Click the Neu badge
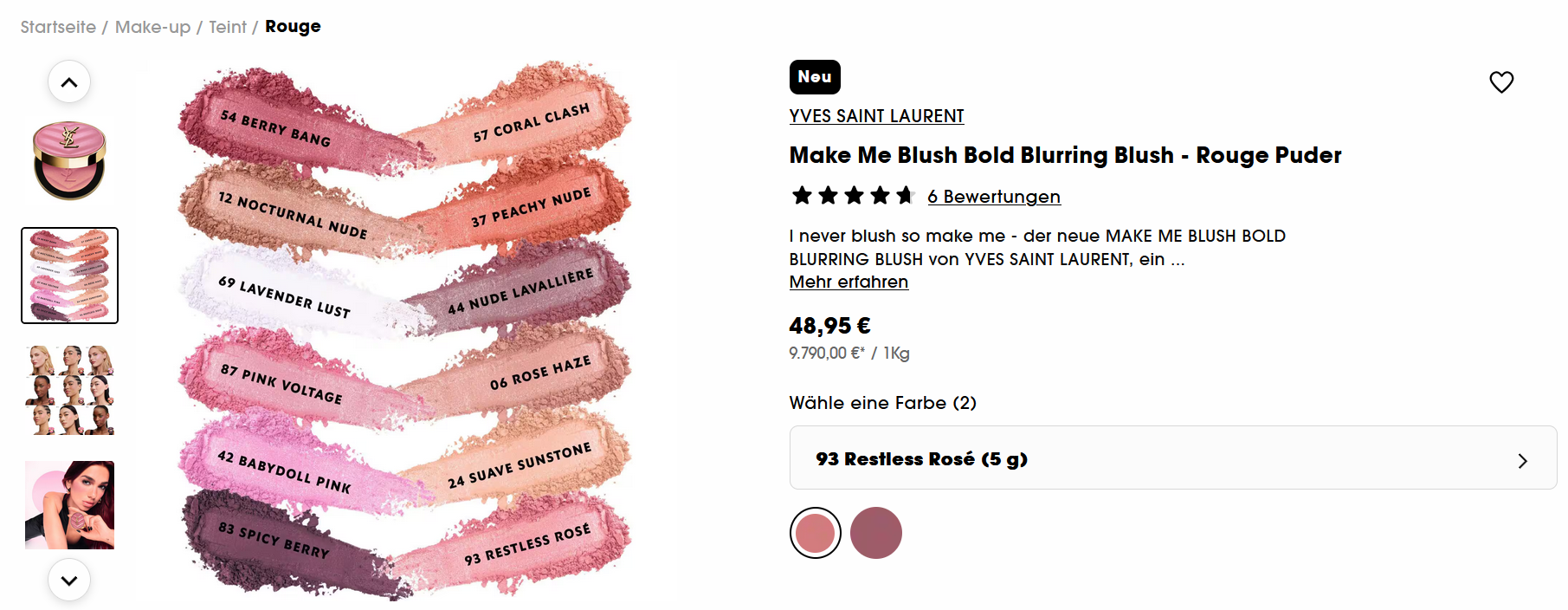This screenshot has height=610, width=1568. click(815, 77)
